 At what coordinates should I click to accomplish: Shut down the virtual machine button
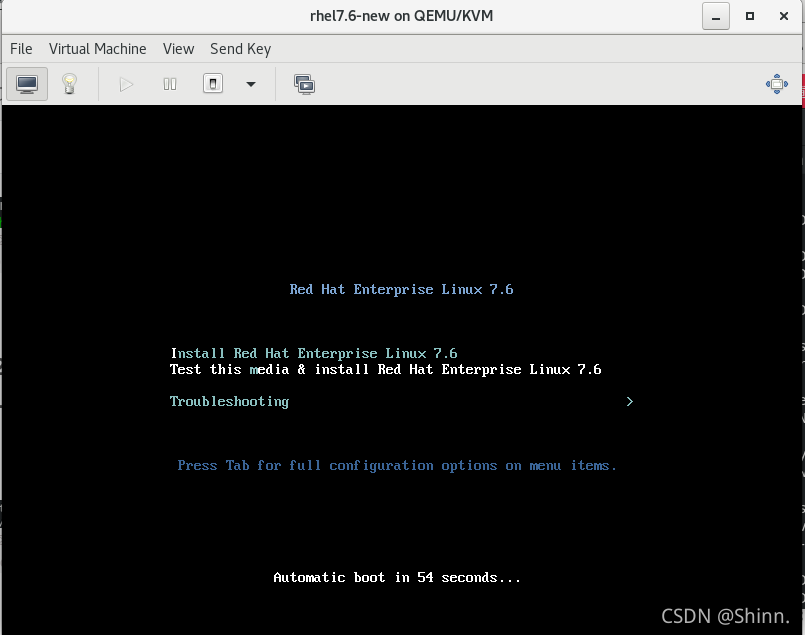[213, 84]
